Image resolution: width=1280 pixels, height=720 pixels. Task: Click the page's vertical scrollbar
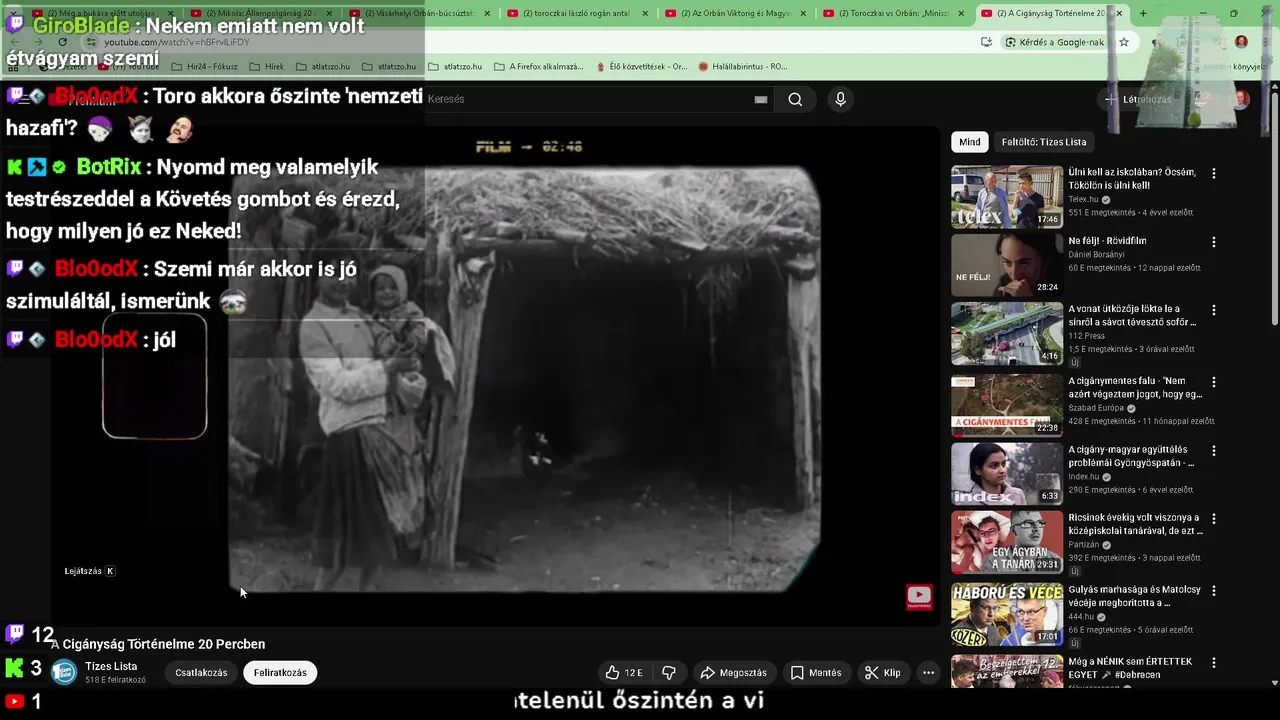coord(1273,210)
